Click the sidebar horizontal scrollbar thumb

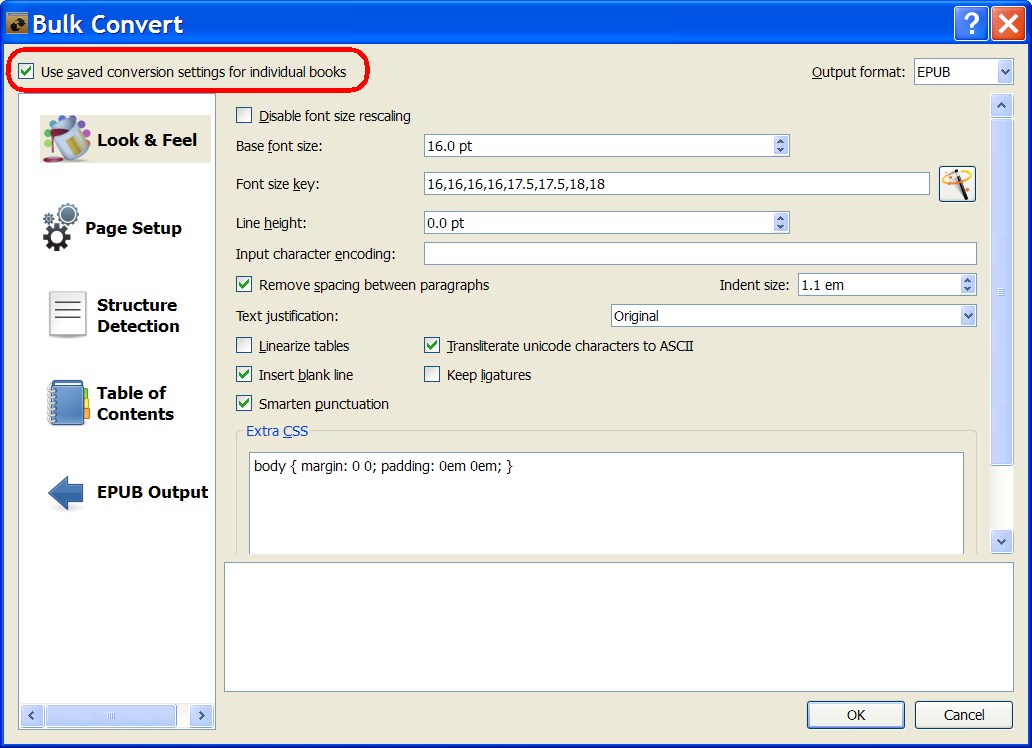tap(111, 715)
